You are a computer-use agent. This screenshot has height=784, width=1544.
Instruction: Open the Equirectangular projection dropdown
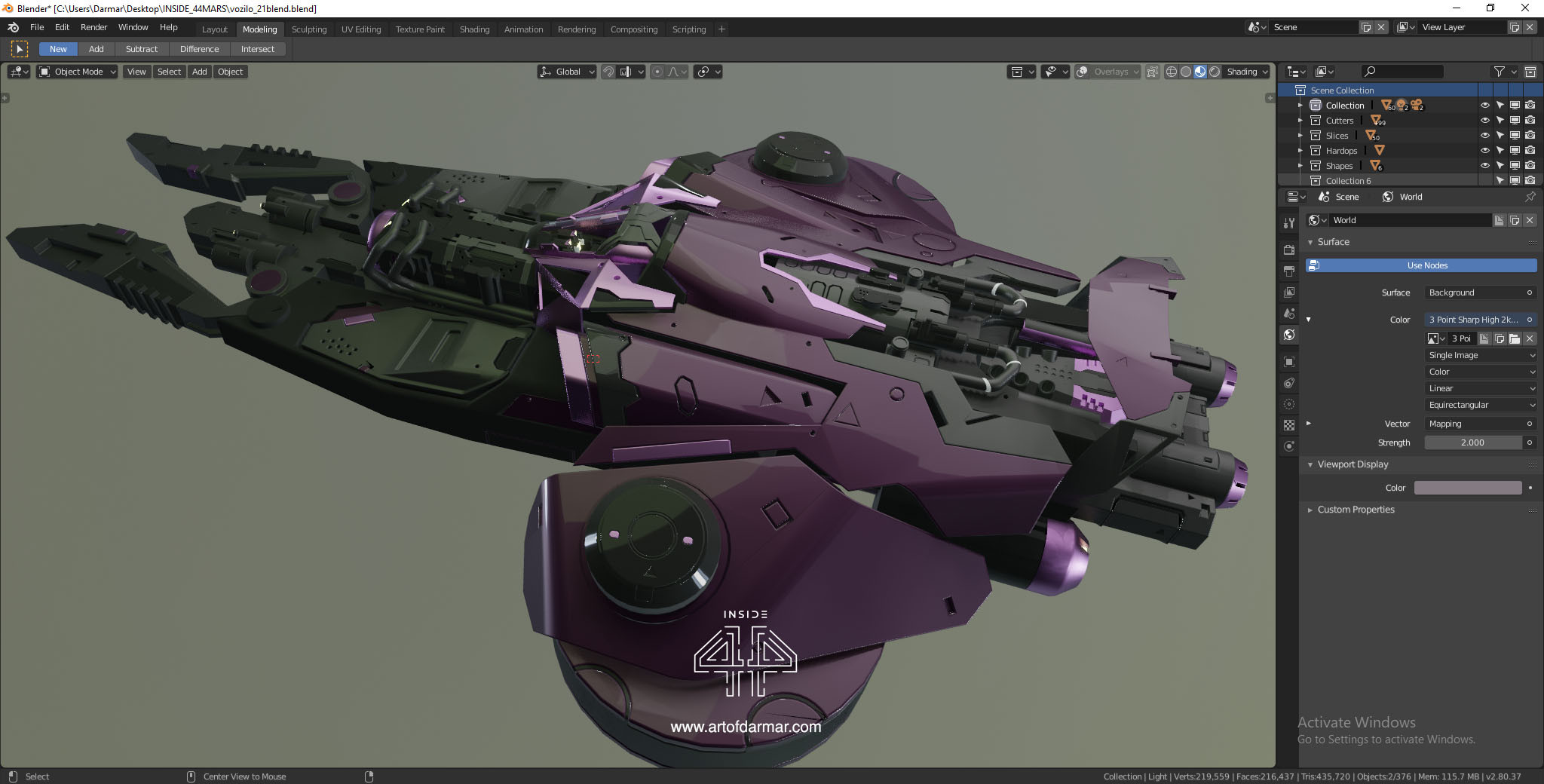(x=1481, y=405)
